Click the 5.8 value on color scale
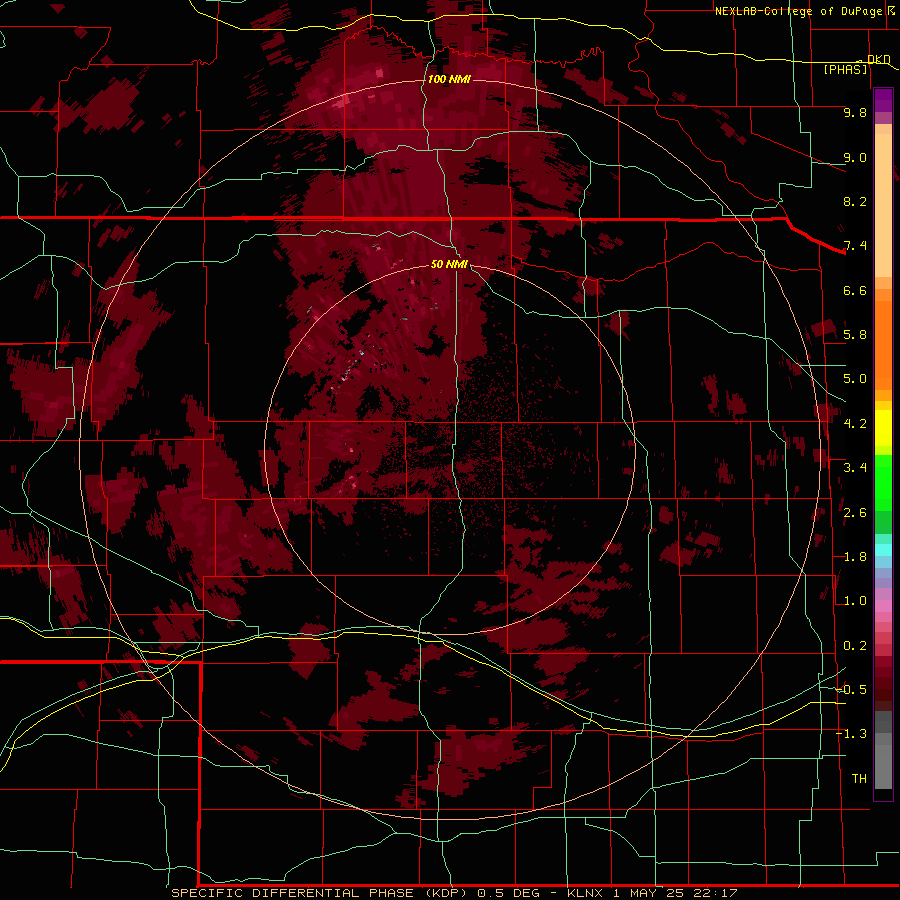Screen dimensions: 900x900 click(855, 334)
